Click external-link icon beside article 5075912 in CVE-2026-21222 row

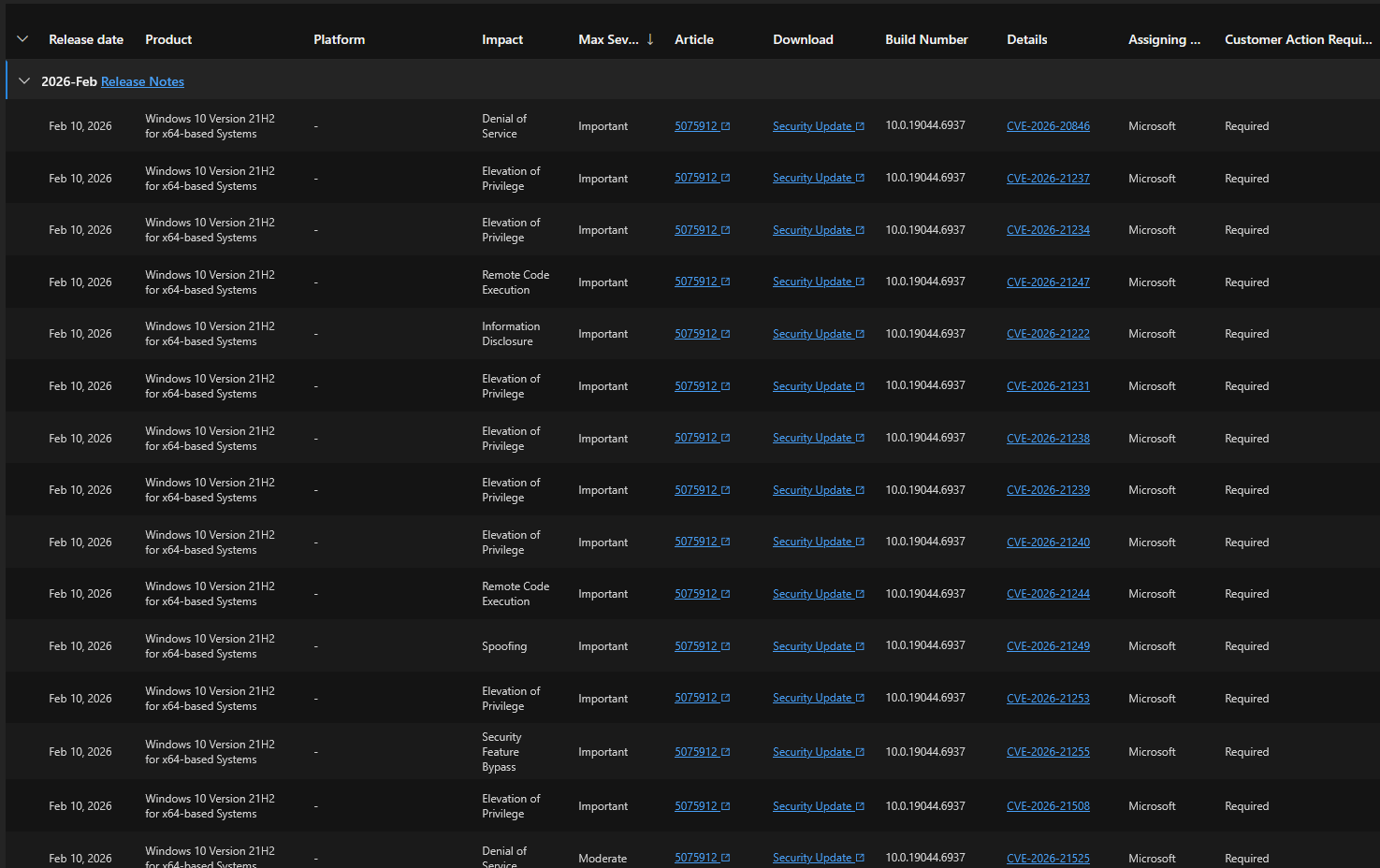click(x=726, y=334)
